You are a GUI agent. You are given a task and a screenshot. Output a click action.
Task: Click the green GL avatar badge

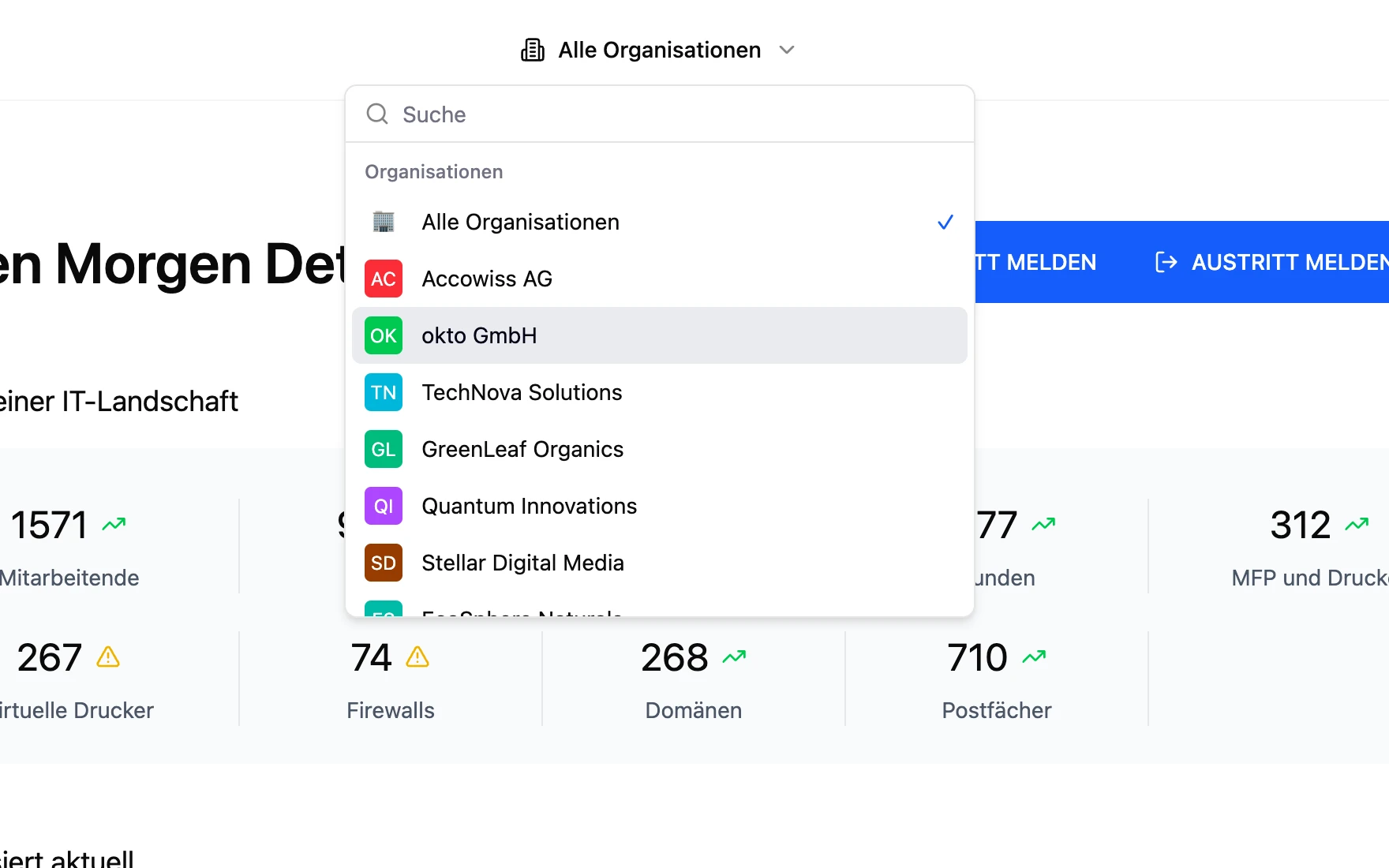(x=384, y=449)
